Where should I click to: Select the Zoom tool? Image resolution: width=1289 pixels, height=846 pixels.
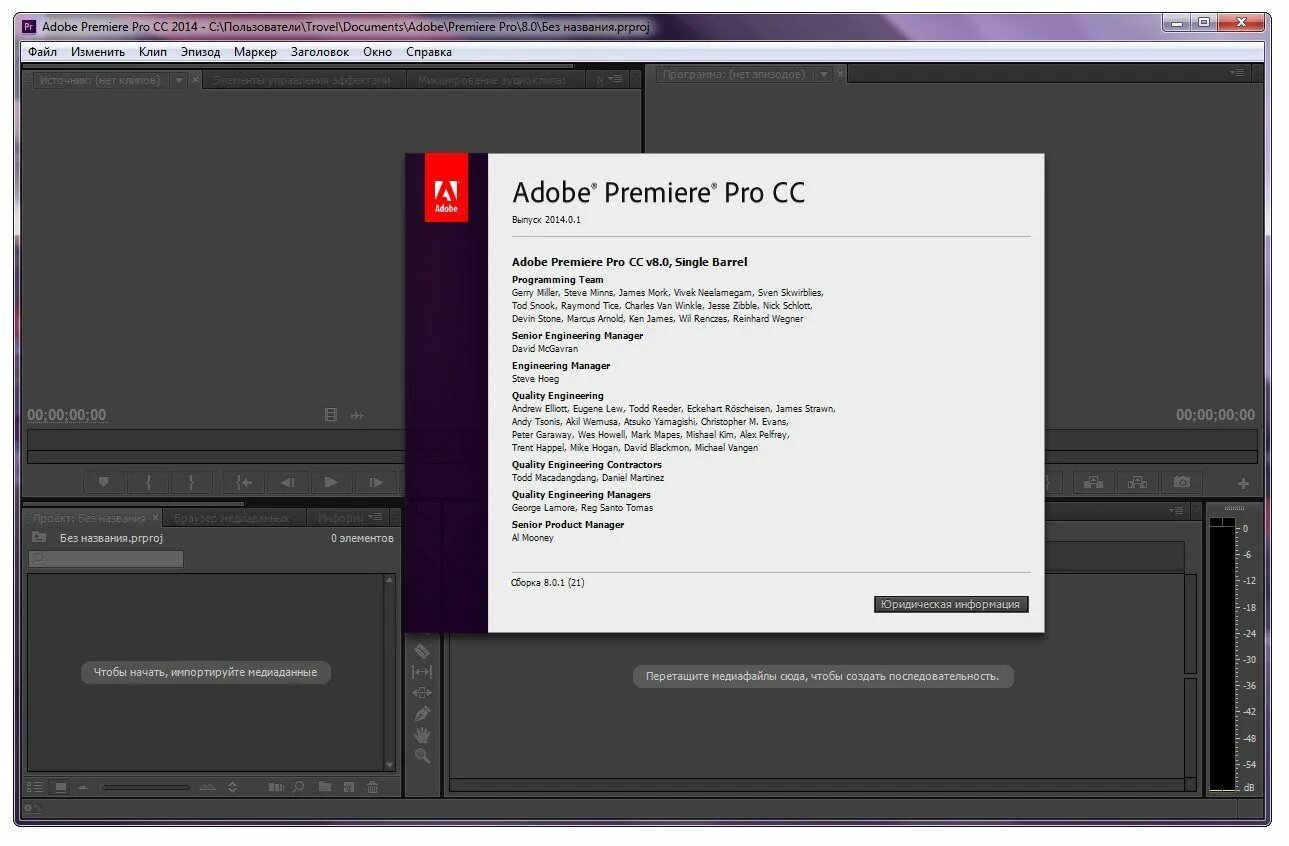422,756
